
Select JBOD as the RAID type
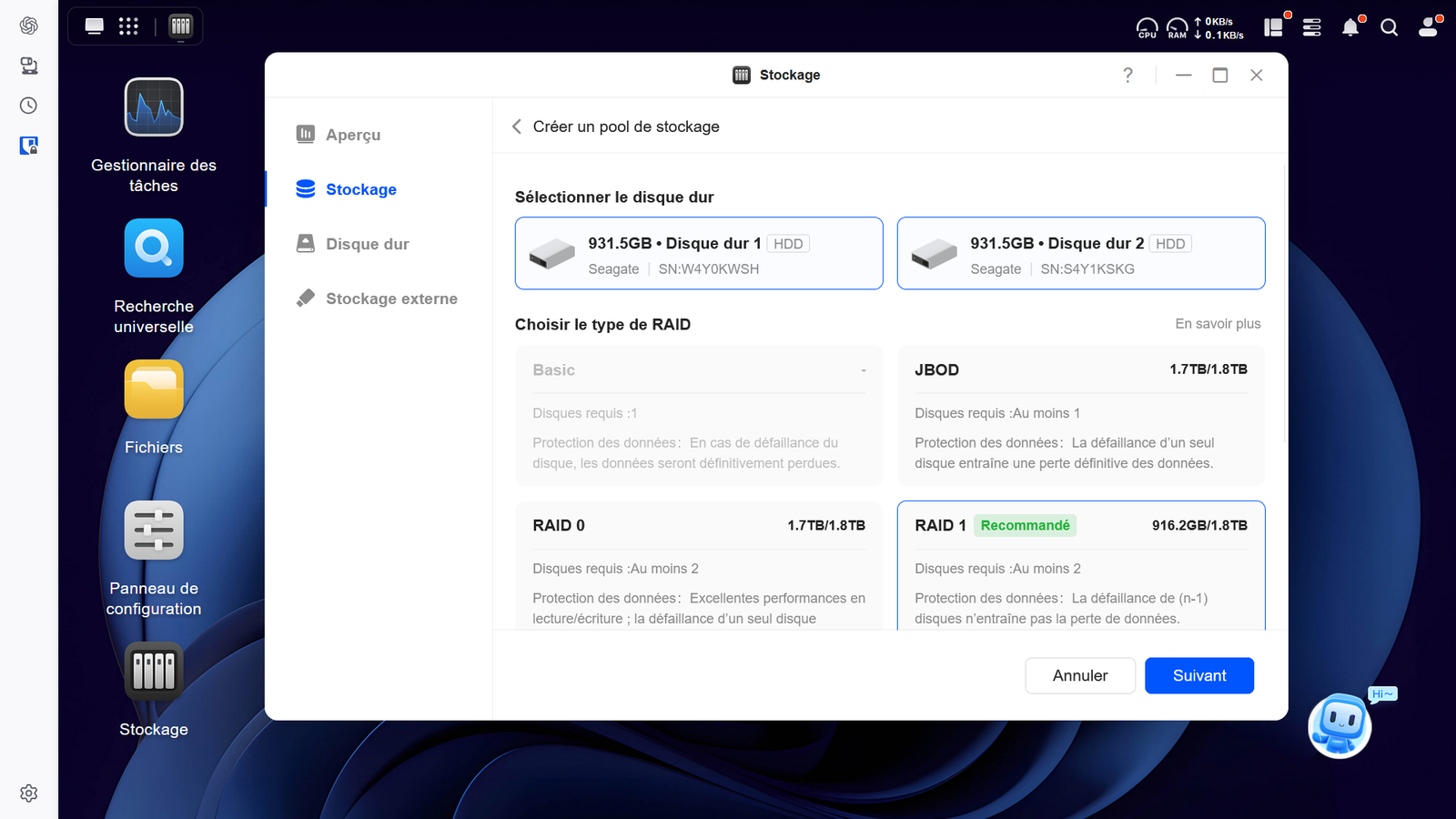point(1080,414)
